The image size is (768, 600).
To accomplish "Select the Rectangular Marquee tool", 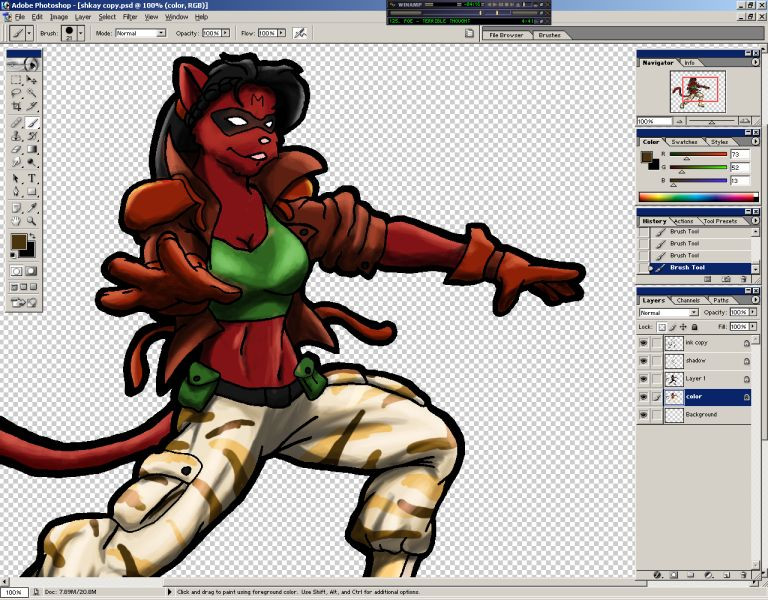I will 16,80.
